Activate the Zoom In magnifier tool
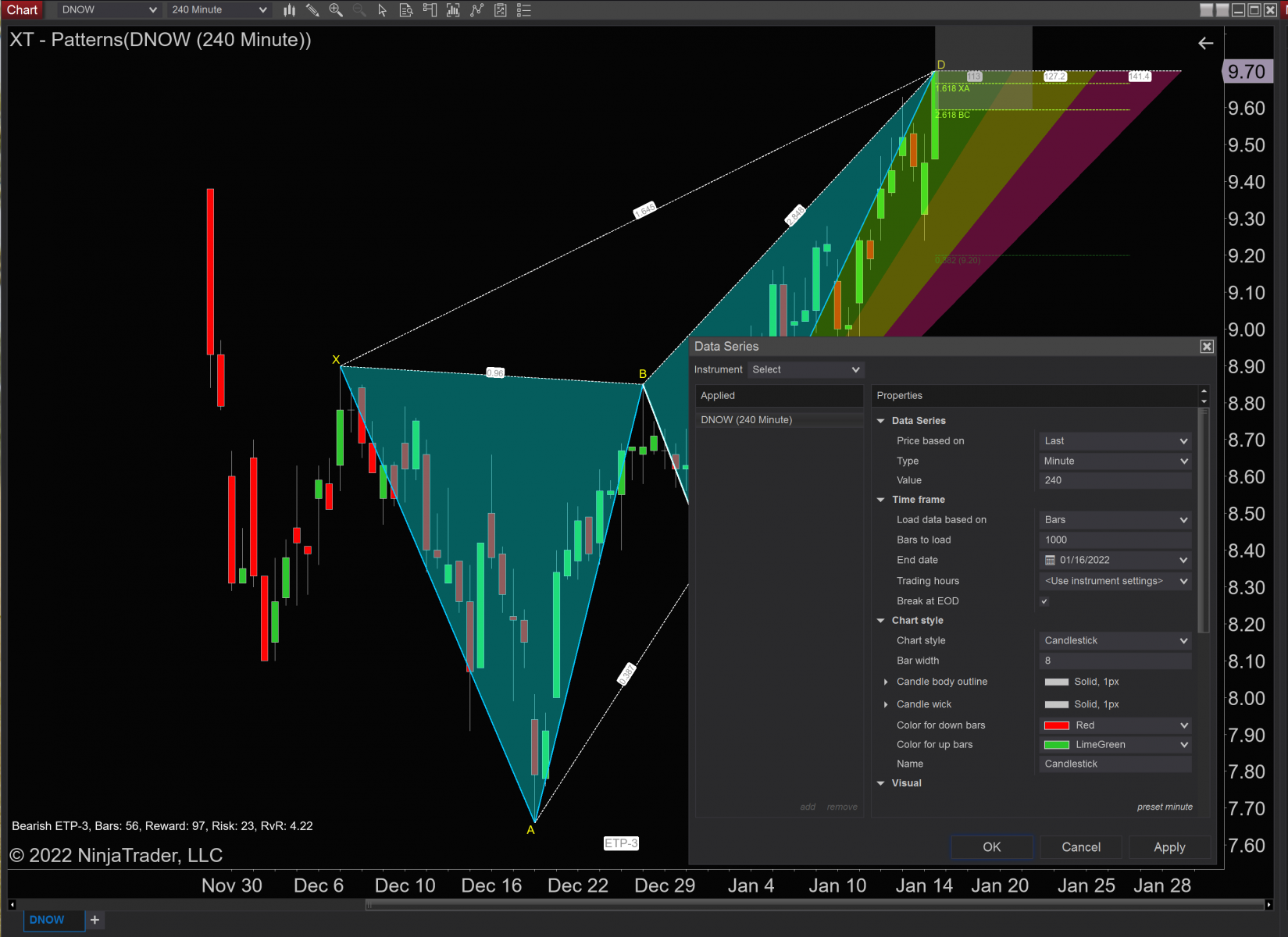The image size is (1288, 937). point(336,10)
